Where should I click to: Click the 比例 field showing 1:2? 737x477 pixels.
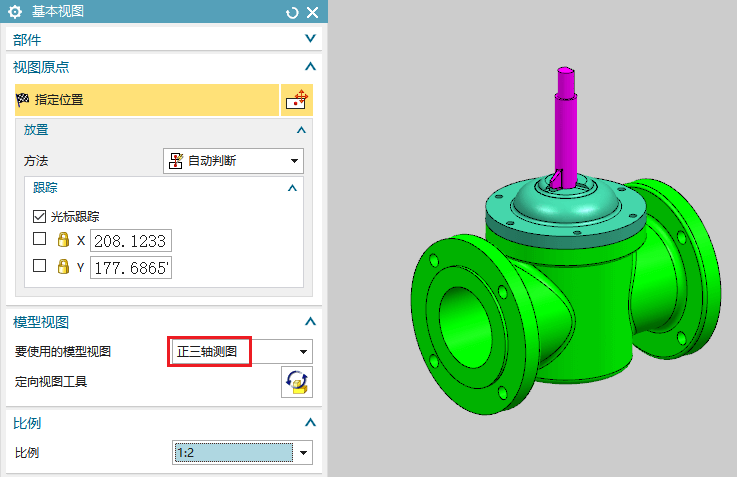pyautogui.click(x=234, y=453)
